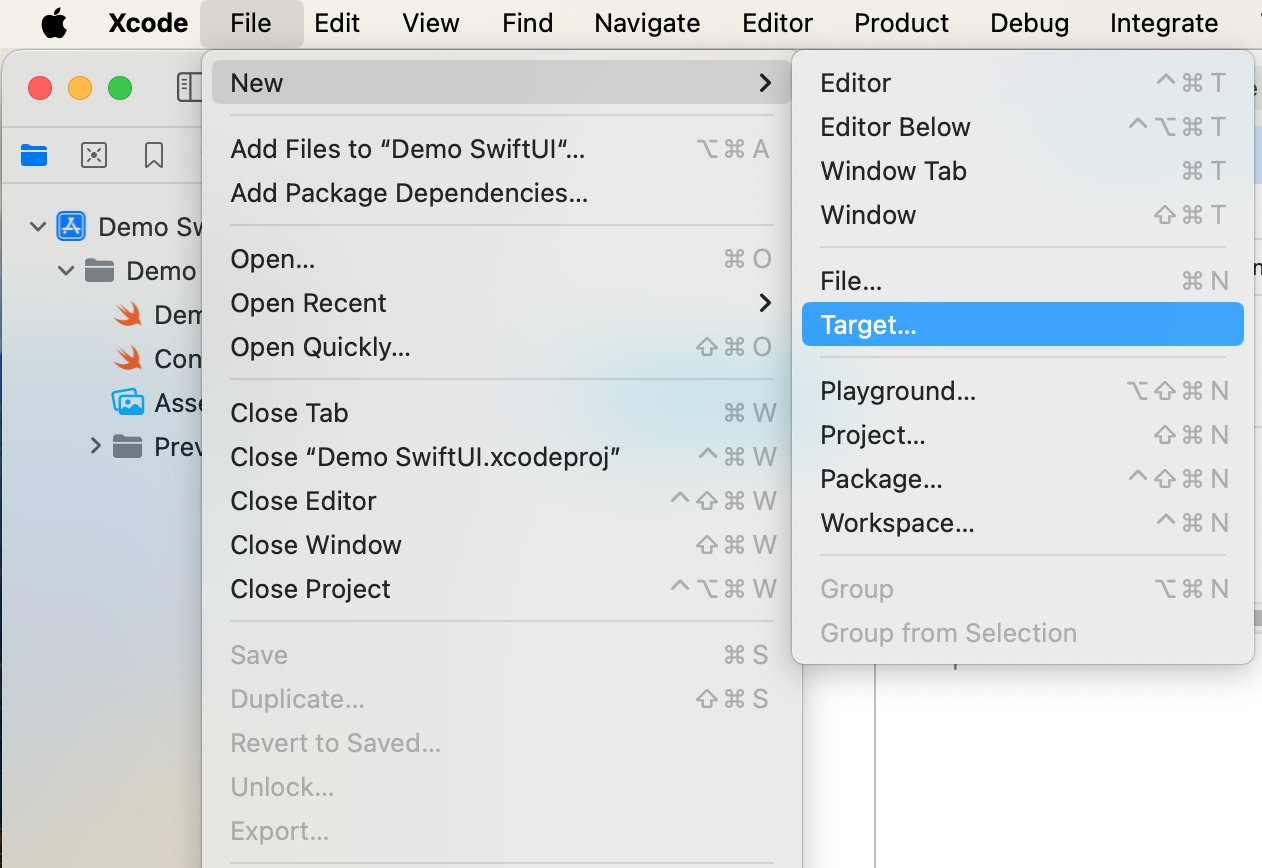Select the ContentView Swift file icon
1262x868 pixels.
[x=127, y=359]
